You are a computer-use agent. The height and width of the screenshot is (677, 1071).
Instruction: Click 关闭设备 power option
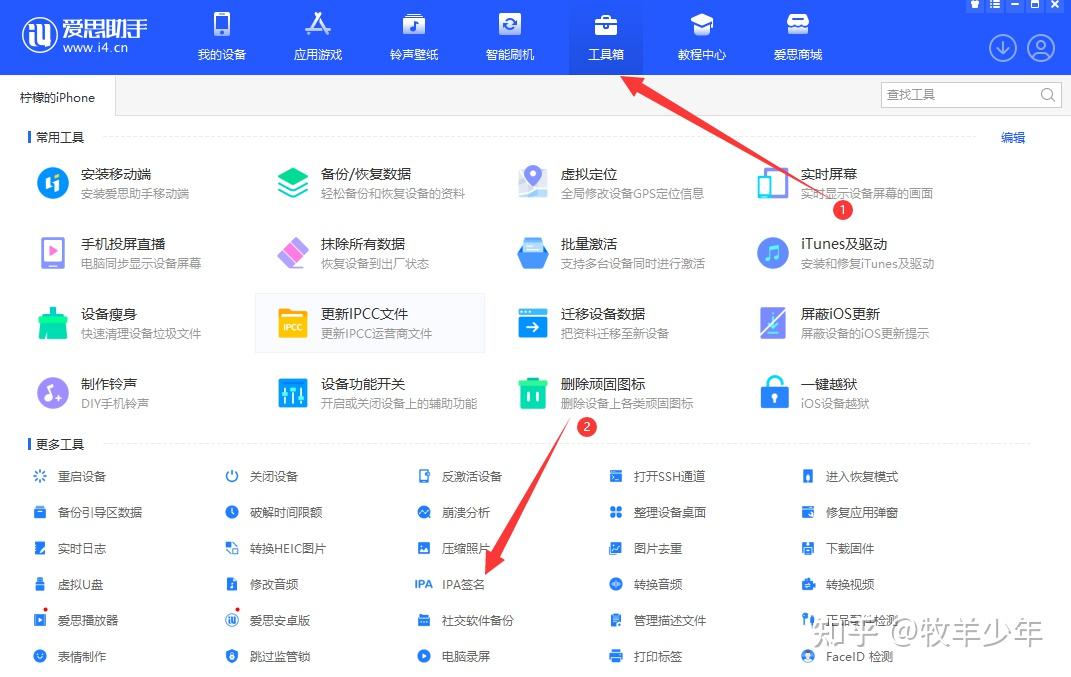point(262,477)
